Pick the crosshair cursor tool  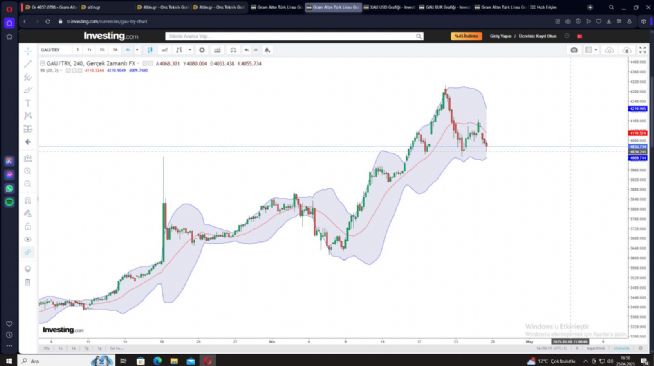(x=28, y=51)
